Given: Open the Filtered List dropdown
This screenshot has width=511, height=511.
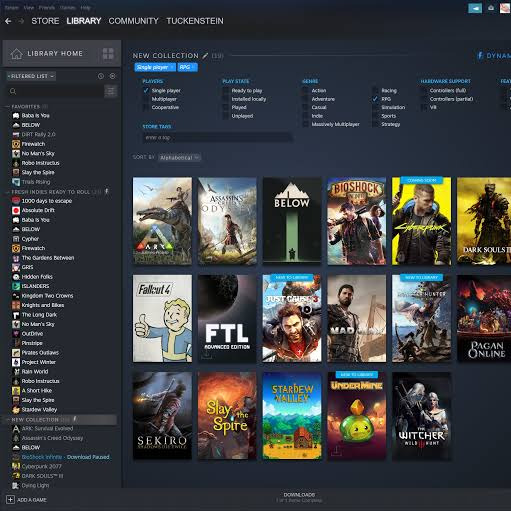Looking at the screenshot, I should (31, 76).
